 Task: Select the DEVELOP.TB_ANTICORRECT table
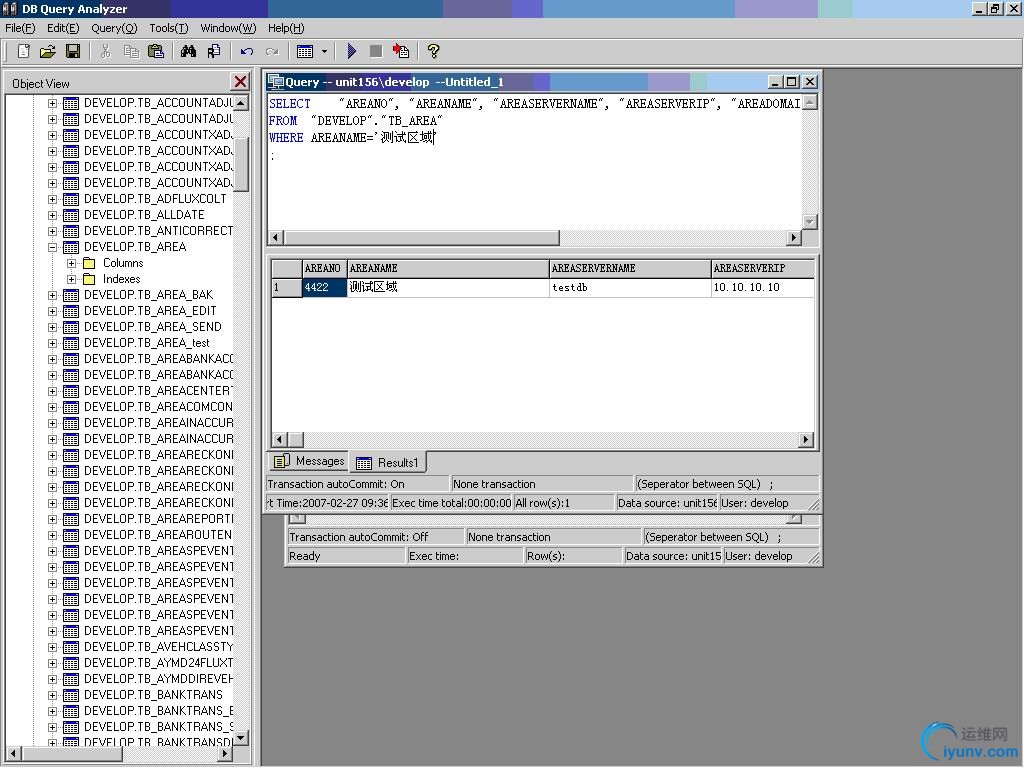(x=158, y=231)
